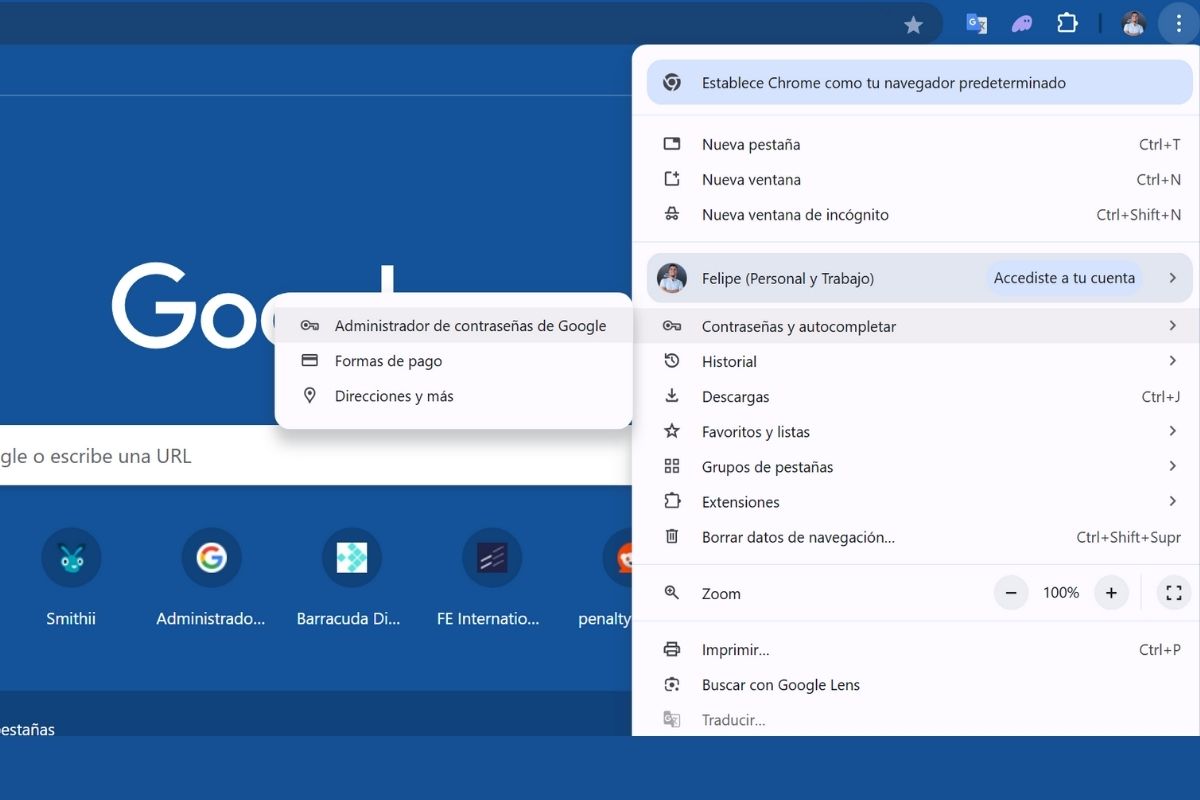Click the purple ghost extension icon
This screenshot has width=1200, height=800.
click(x=1022, y=22)
